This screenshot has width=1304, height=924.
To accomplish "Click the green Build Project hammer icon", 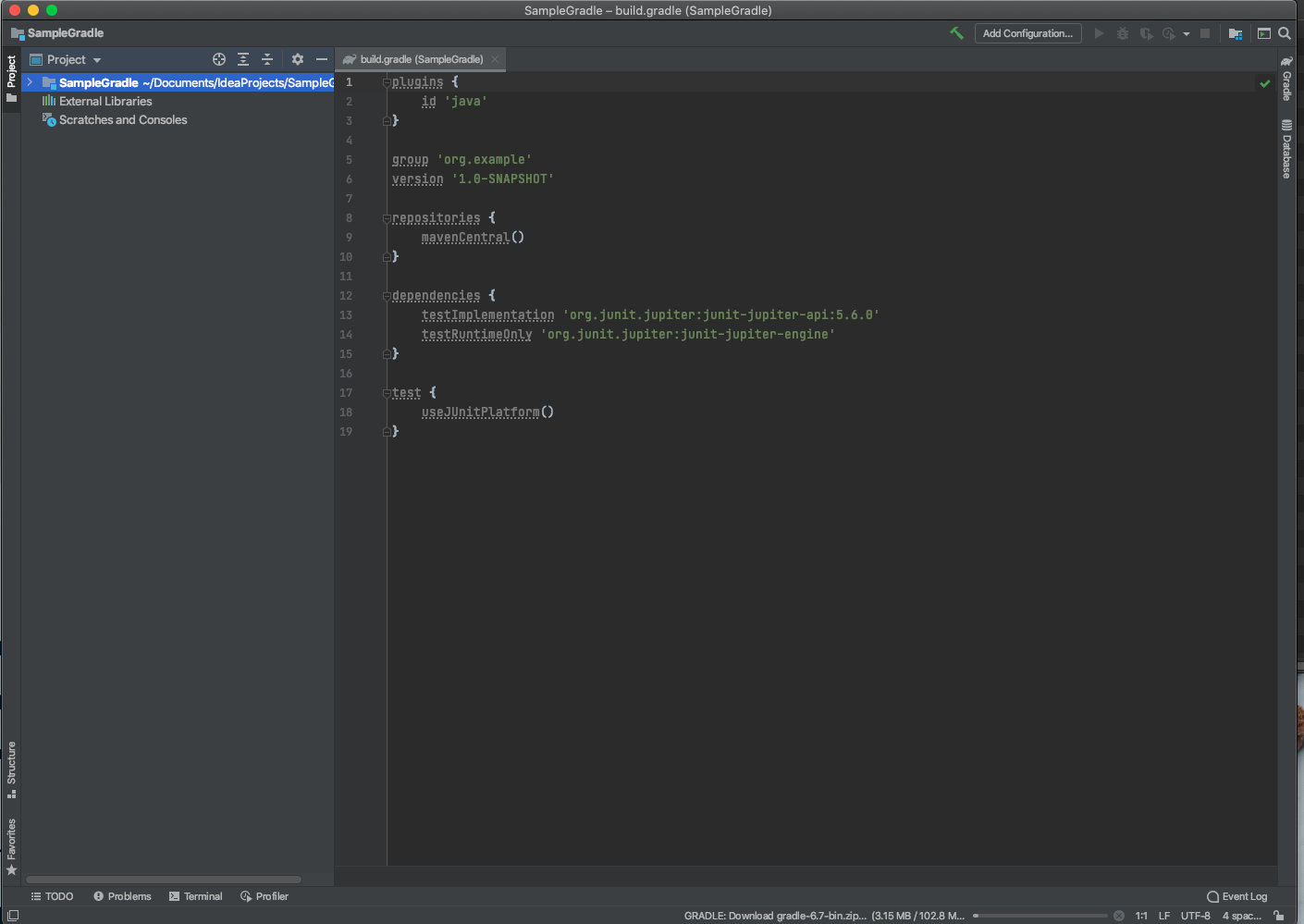I will click(956, 33).
